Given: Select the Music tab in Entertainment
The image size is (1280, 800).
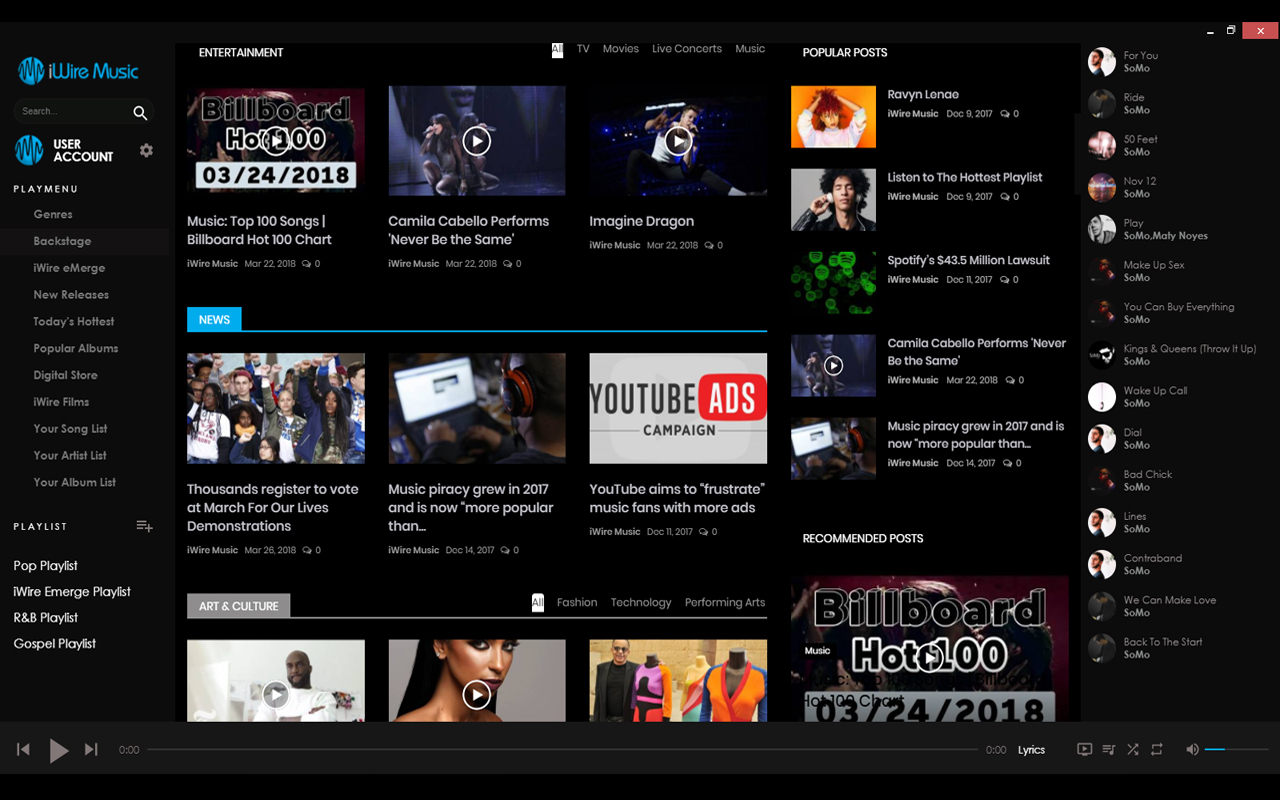Looking at the screenshot, I should (x=750, y=49).
